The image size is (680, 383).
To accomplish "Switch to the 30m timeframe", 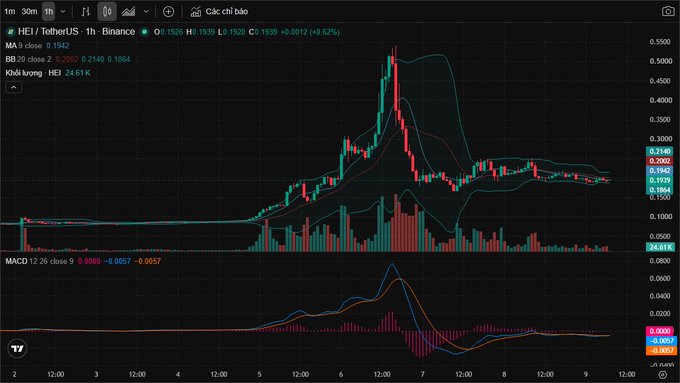I will (29, 11).
